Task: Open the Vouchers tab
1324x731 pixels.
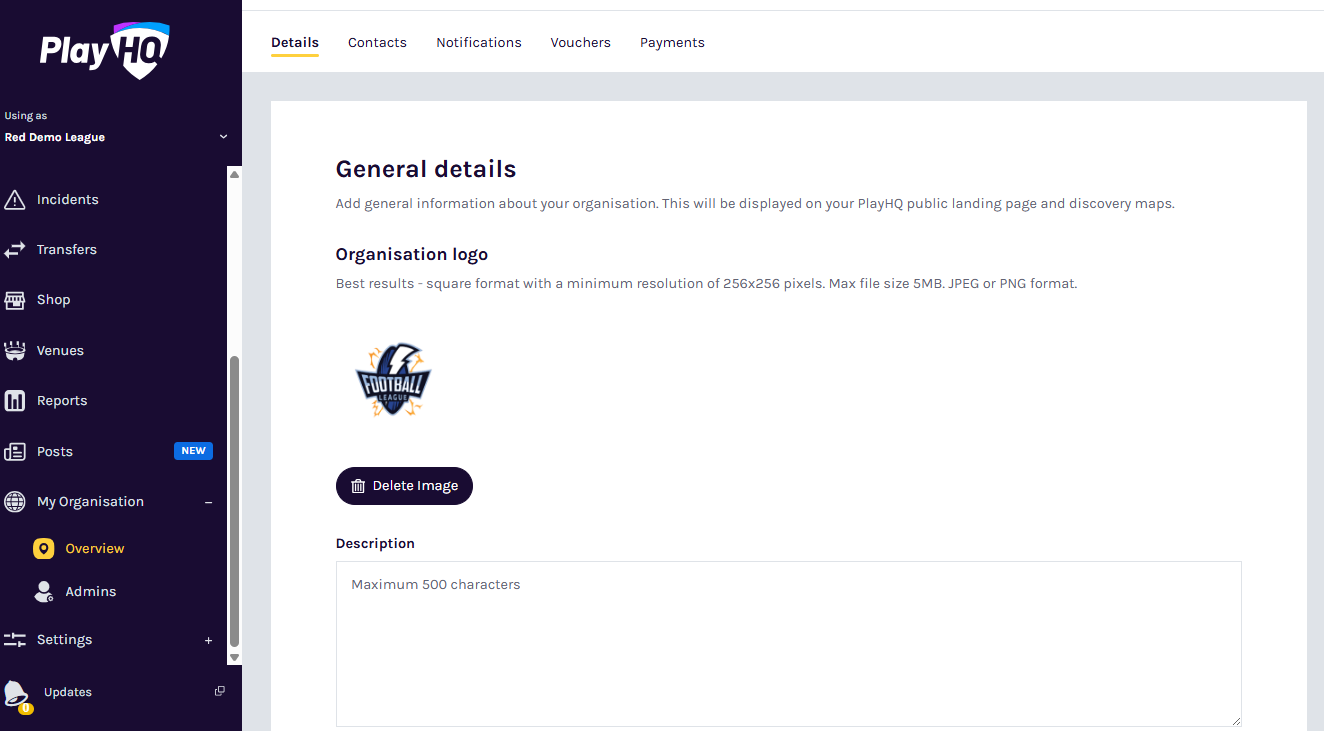Action: click(580, 43)
